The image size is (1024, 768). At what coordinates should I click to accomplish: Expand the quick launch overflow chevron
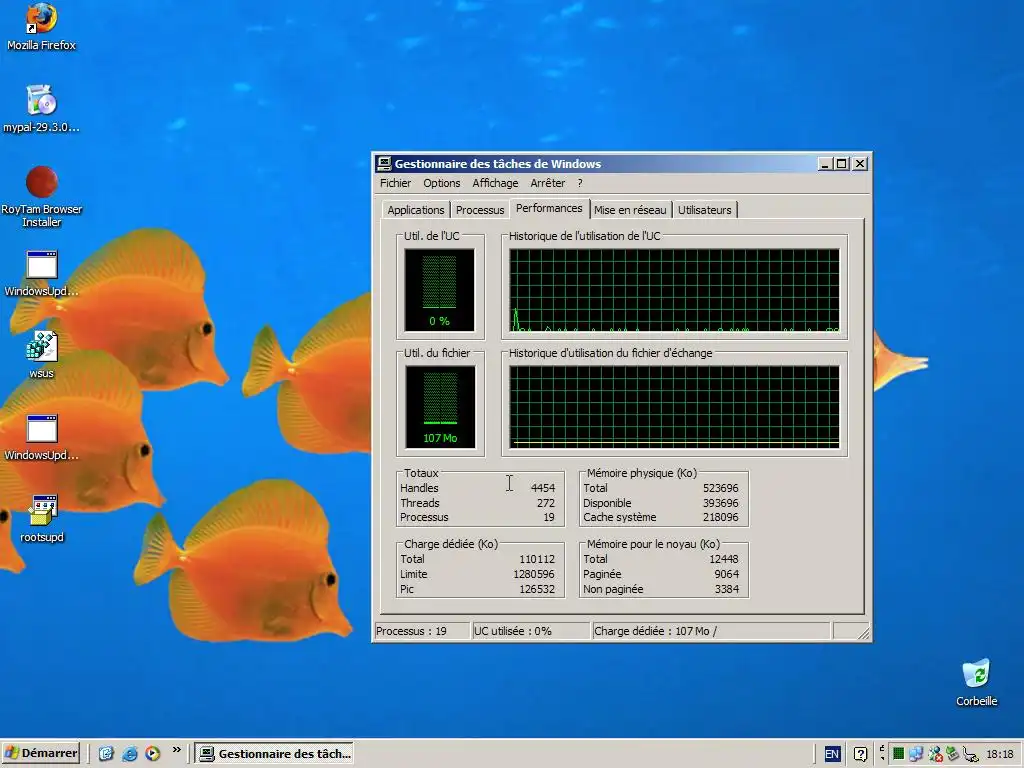click(x=176, y=750)
